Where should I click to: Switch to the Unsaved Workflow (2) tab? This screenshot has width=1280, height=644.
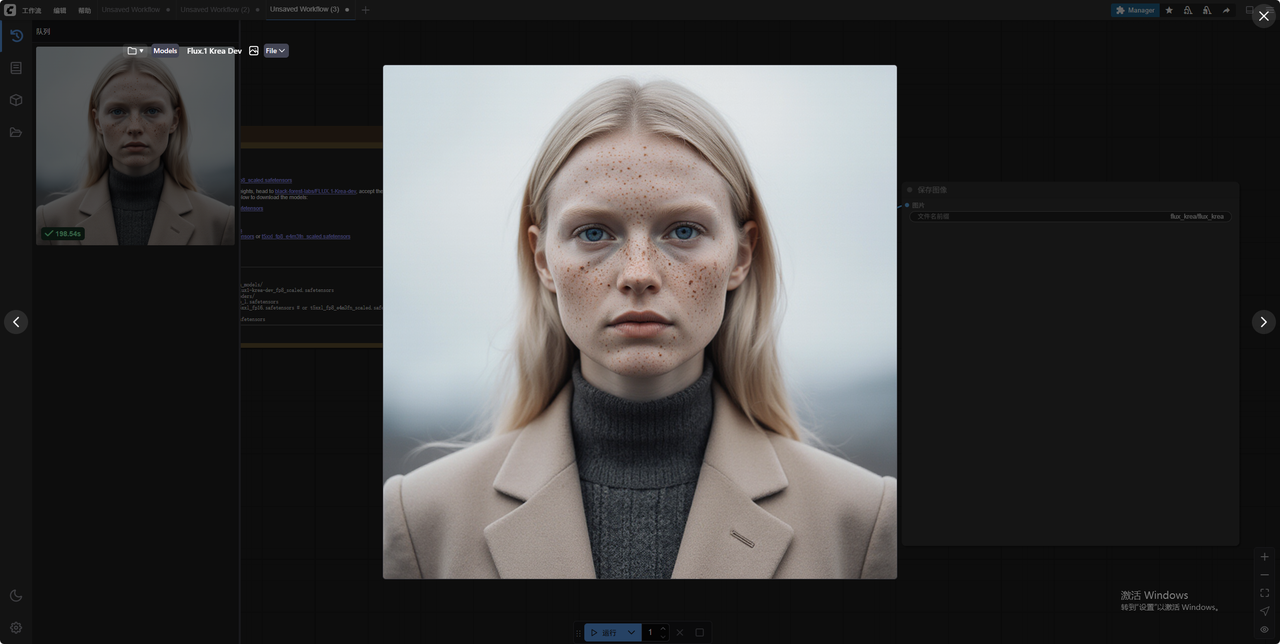pyautogui.click(x=215, y=10)
